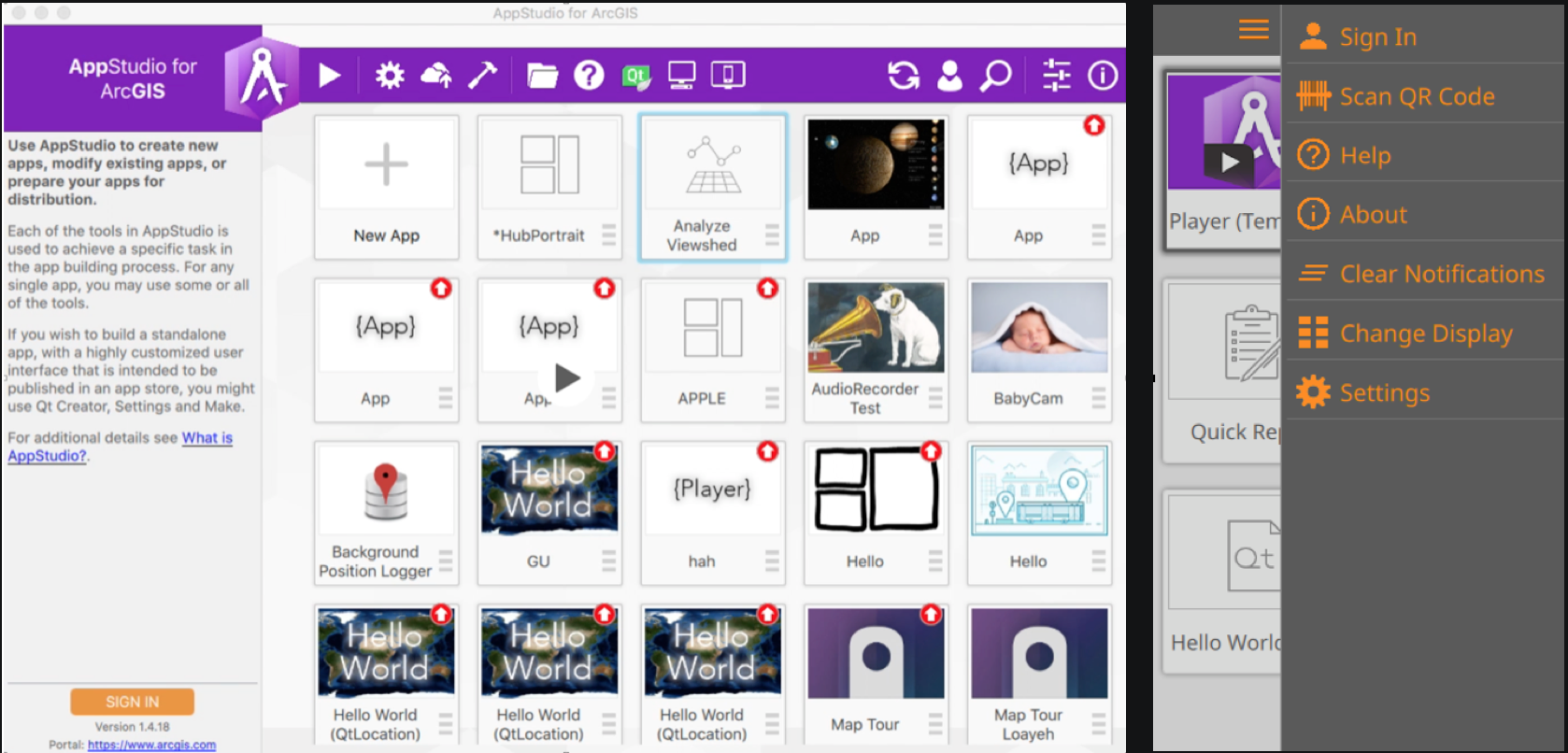Open the 'What is AppStudio?' link
1568x753 pixels.
coord(120,447)
